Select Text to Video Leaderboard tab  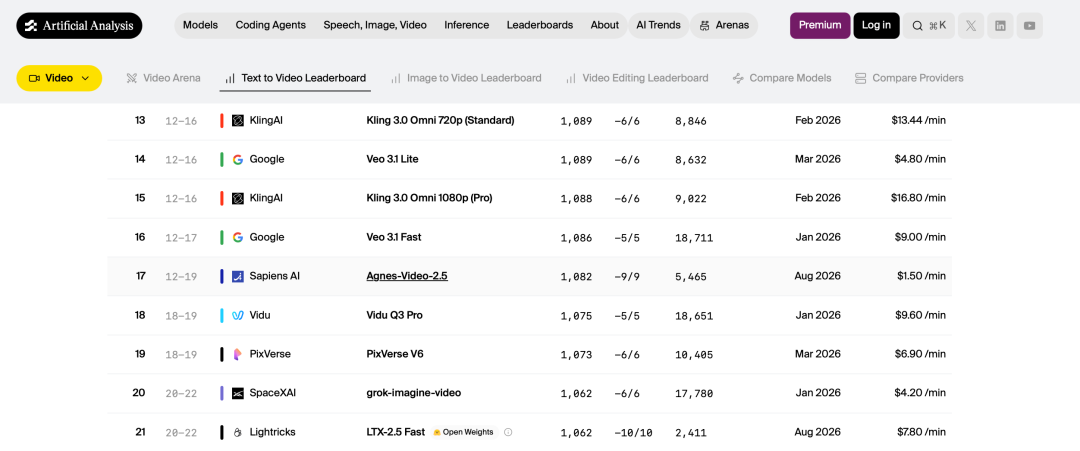tap(295, 78)
